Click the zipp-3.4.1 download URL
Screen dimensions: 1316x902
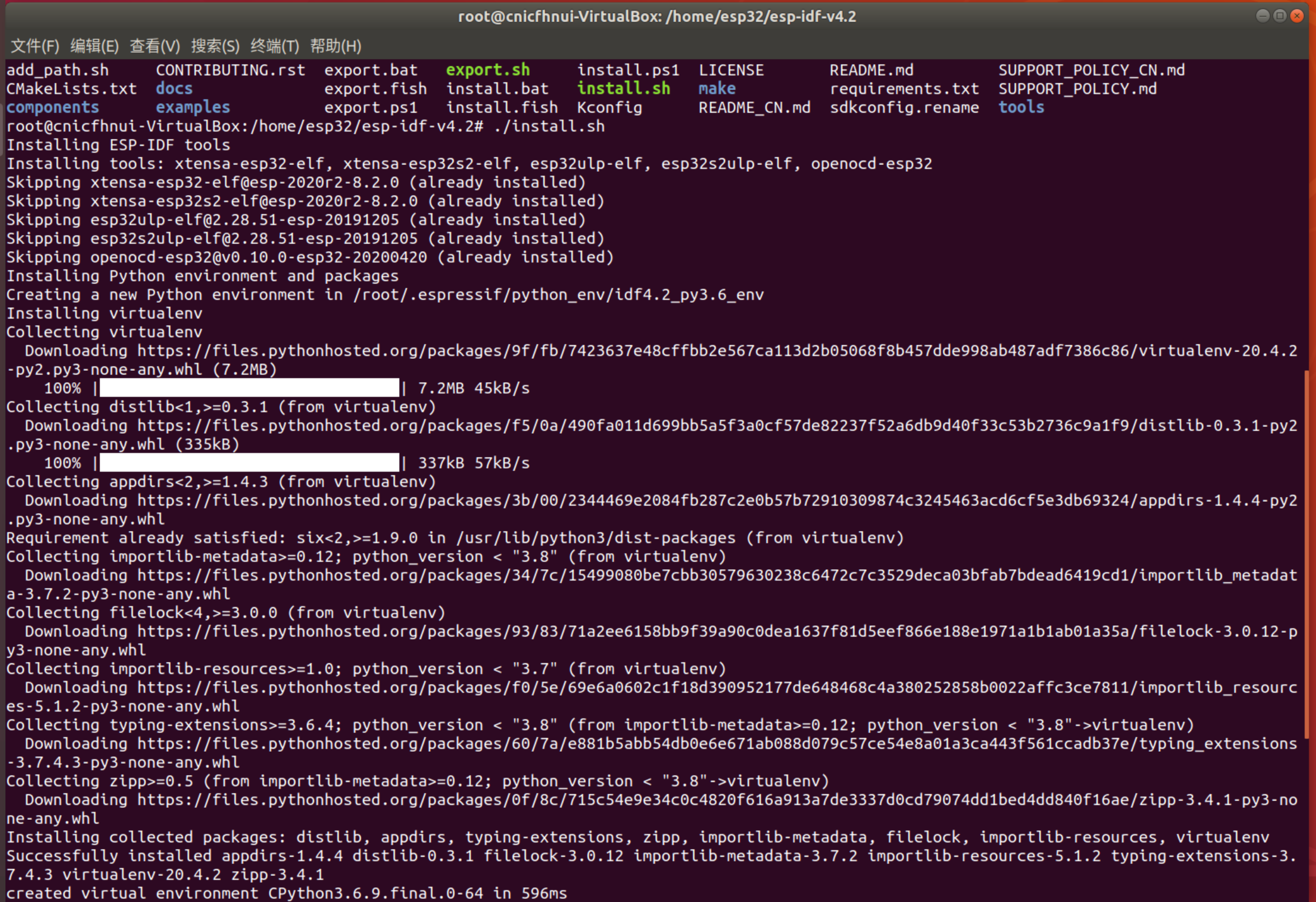pyautogui.click(x=624, y=799)
